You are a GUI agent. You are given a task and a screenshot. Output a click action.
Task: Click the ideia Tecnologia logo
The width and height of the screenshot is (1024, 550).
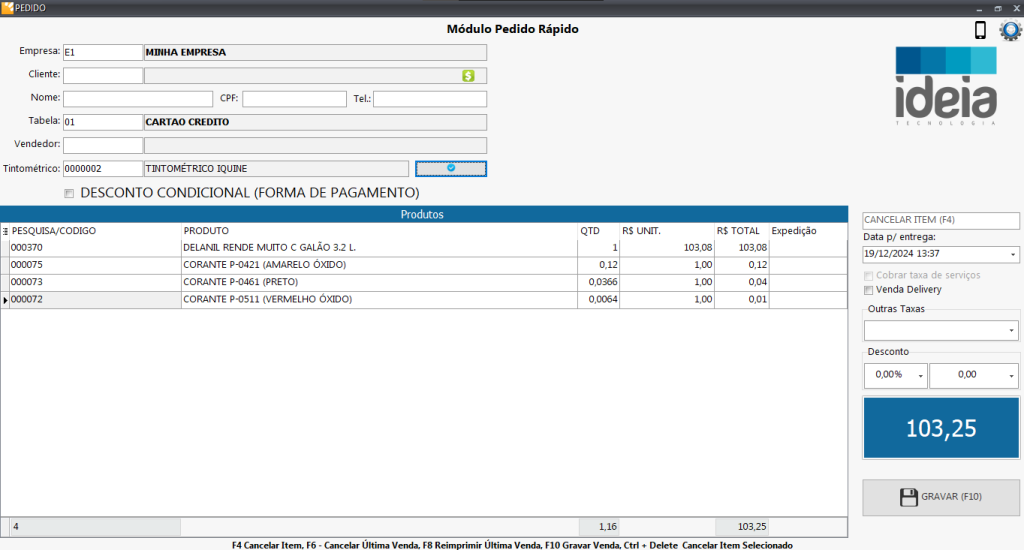click(946, 87)
